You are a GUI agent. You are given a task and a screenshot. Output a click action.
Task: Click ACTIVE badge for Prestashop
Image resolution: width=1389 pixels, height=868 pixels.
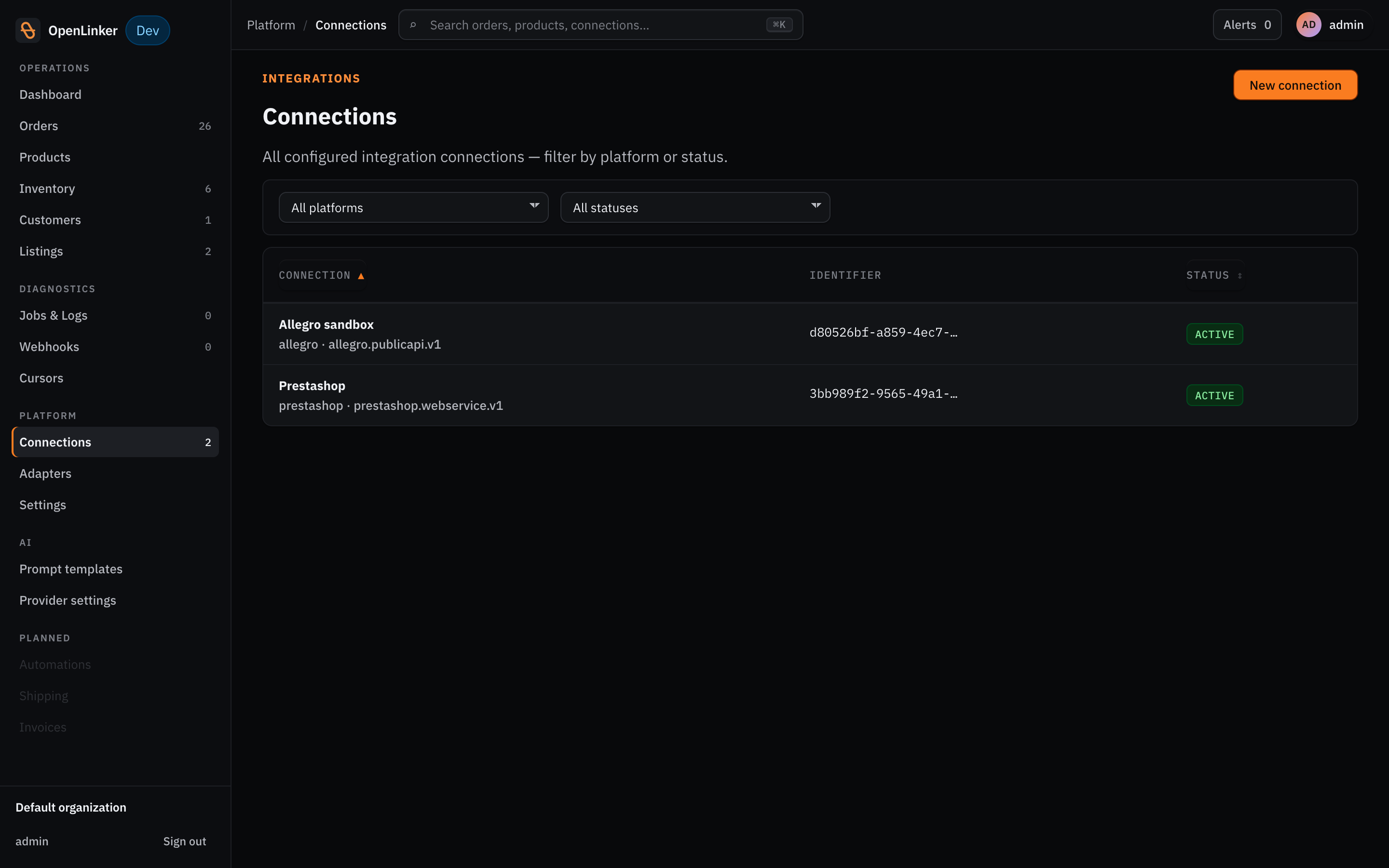coord(1214,395)
